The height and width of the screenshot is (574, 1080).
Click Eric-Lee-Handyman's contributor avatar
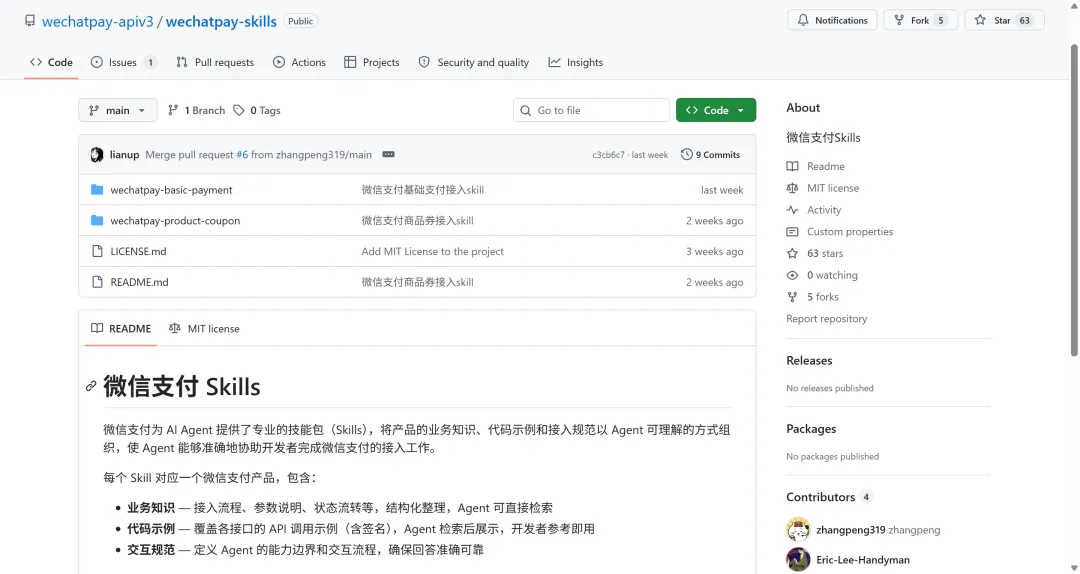click(x=798, y=559)
